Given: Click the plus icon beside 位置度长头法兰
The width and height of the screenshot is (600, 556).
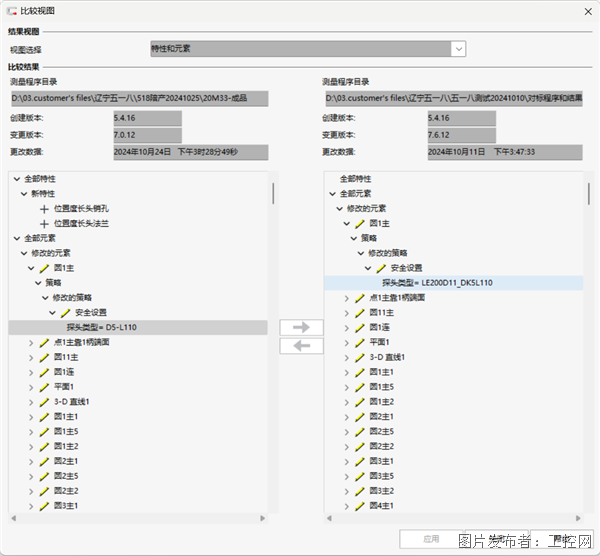Looking at the screenshot, I should click(44, 223).
